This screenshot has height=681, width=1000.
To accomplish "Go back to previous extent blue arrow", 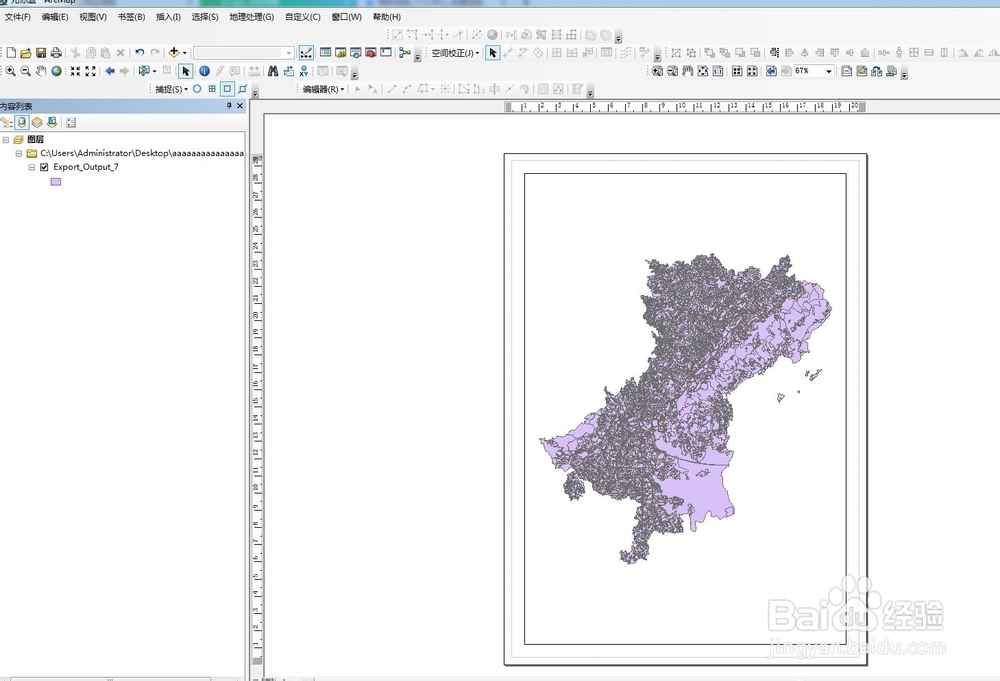I will [110, 71].
